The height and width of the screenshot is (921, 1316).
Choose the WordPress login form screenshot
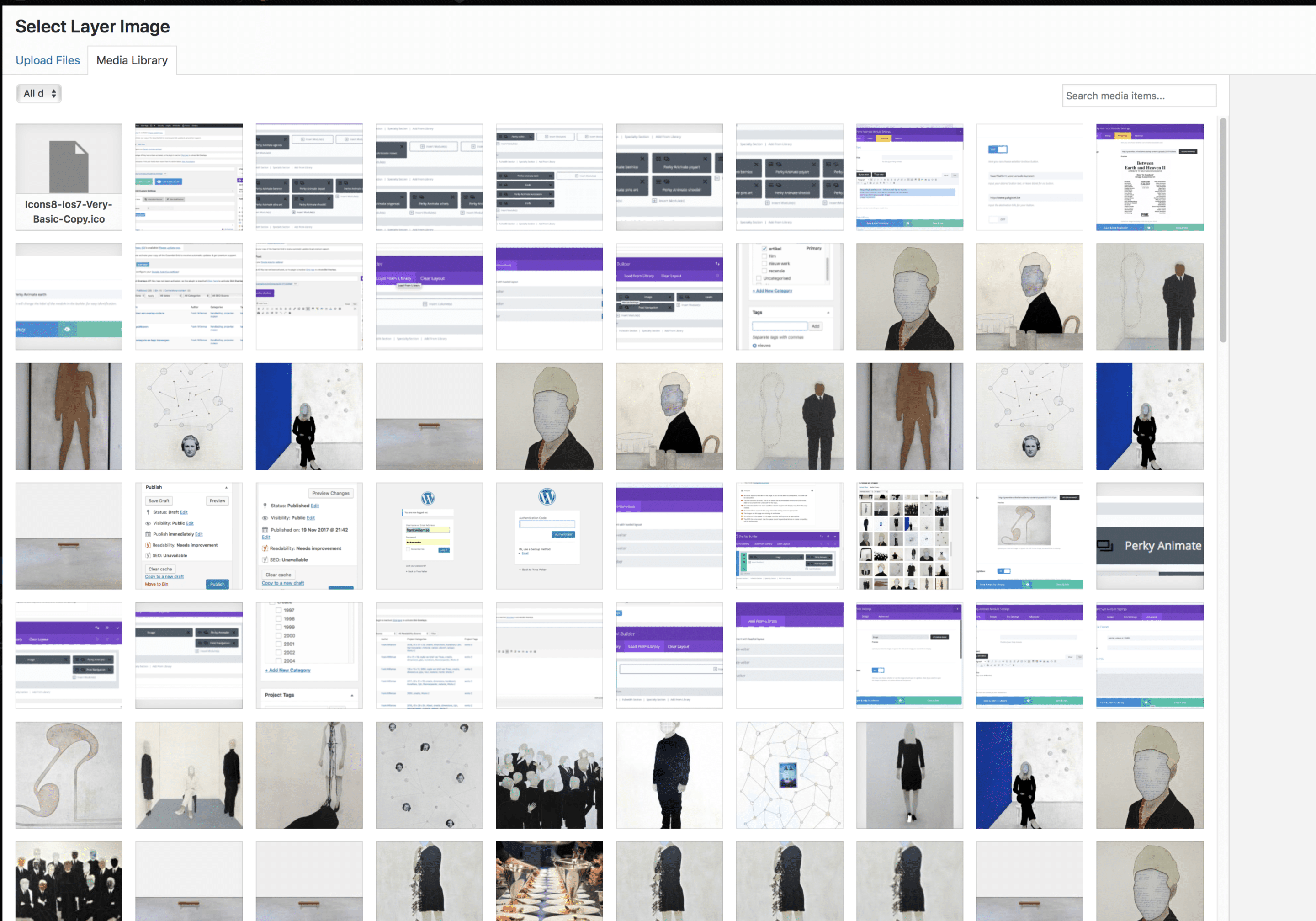(430, 536)
